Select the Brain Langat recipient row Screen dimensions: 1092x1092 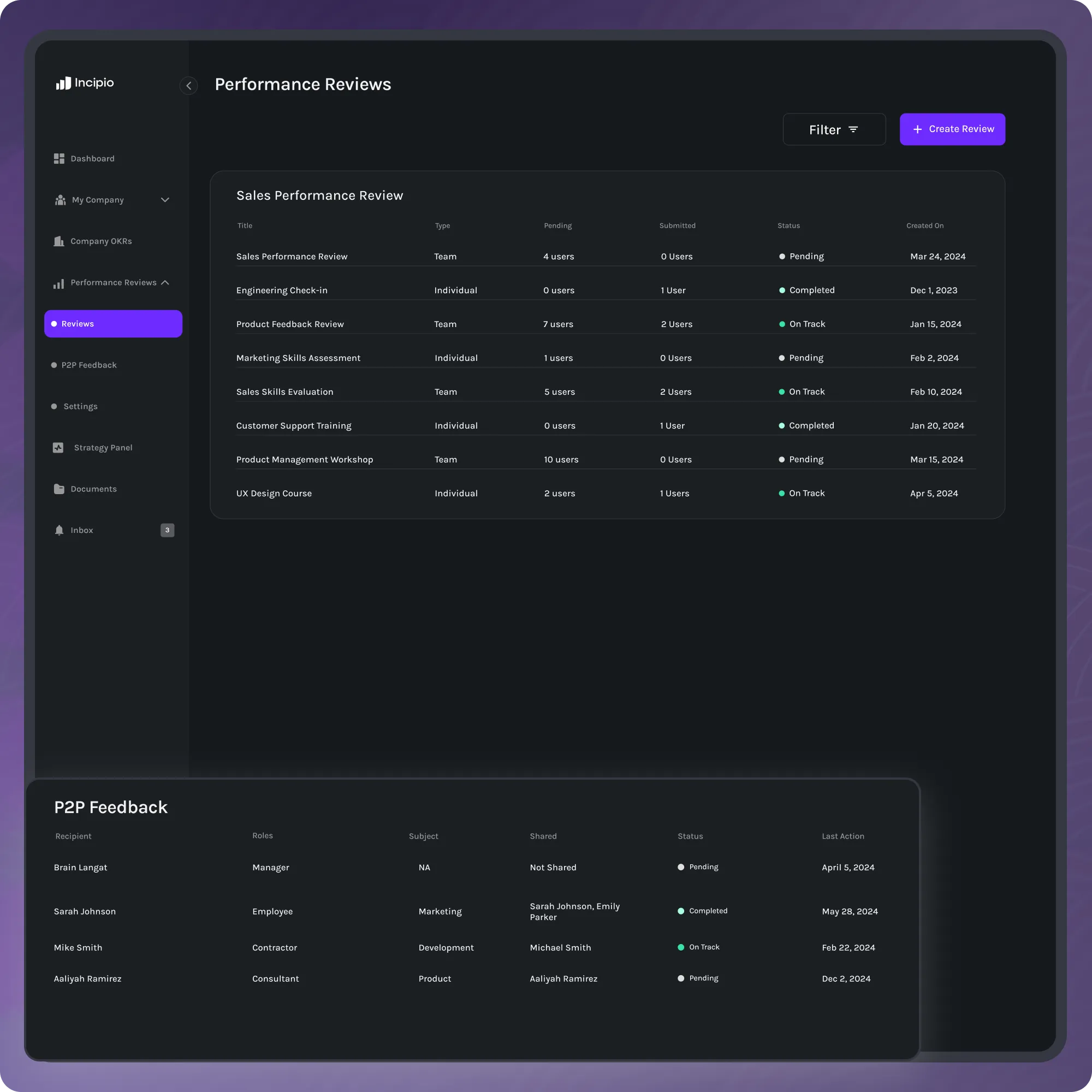(80, 868)
